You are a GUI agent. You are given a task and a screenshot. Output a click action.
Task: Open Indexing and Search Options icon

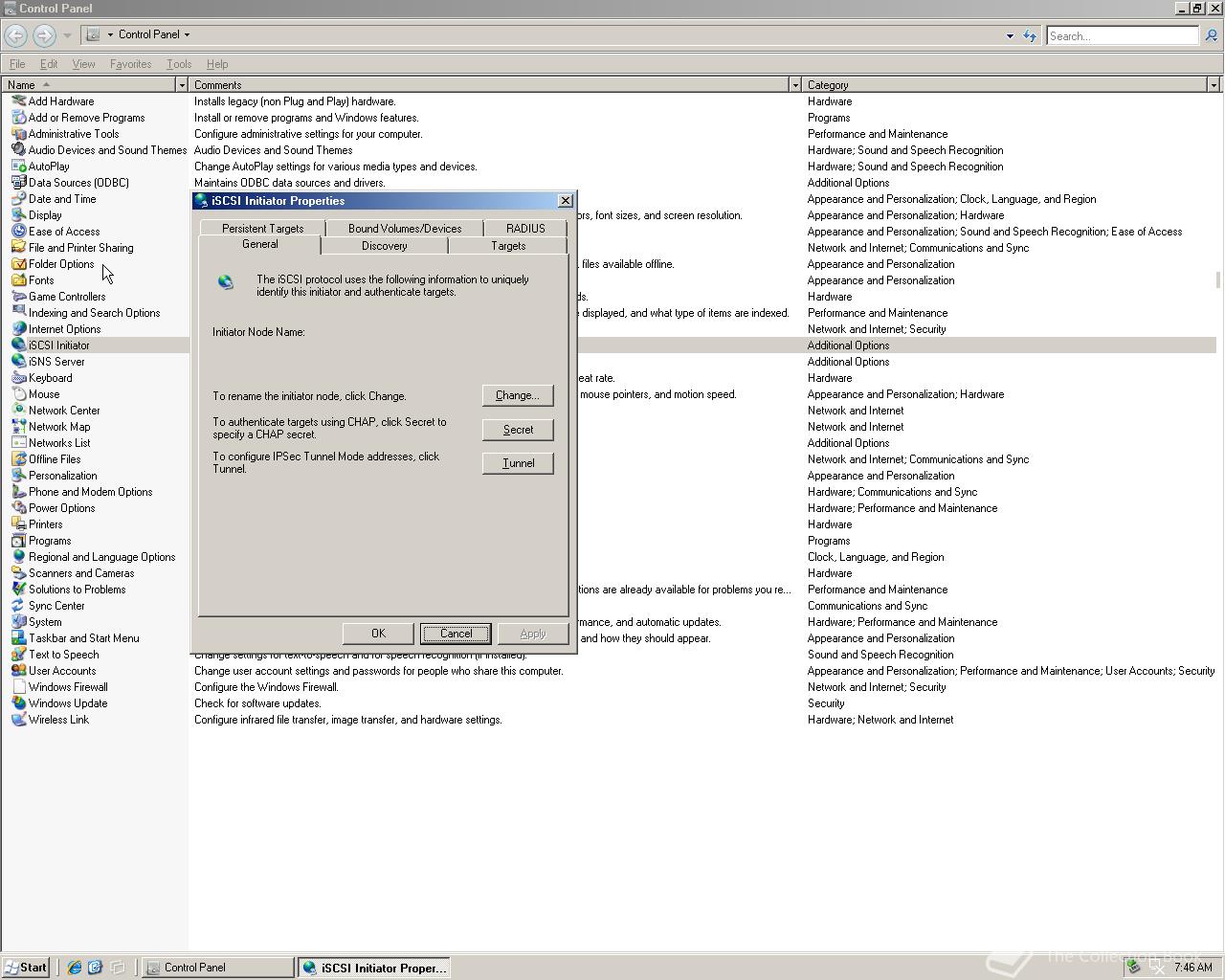tap(18, 313)
